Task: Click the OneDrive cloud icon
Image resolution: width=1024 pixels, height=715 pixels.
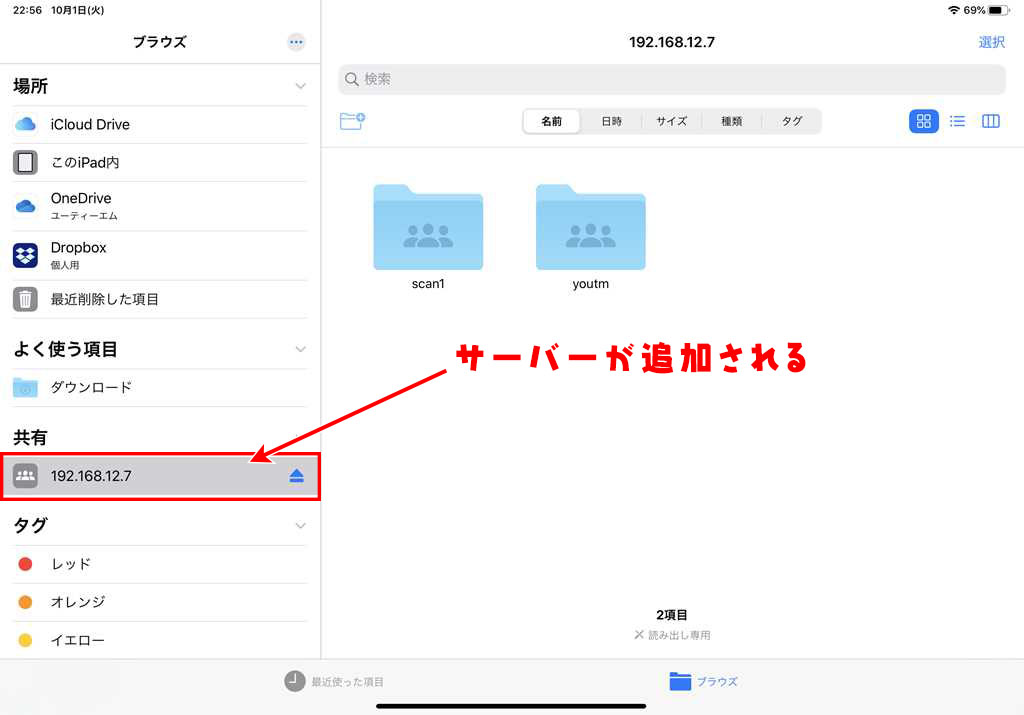Action: 25,206
